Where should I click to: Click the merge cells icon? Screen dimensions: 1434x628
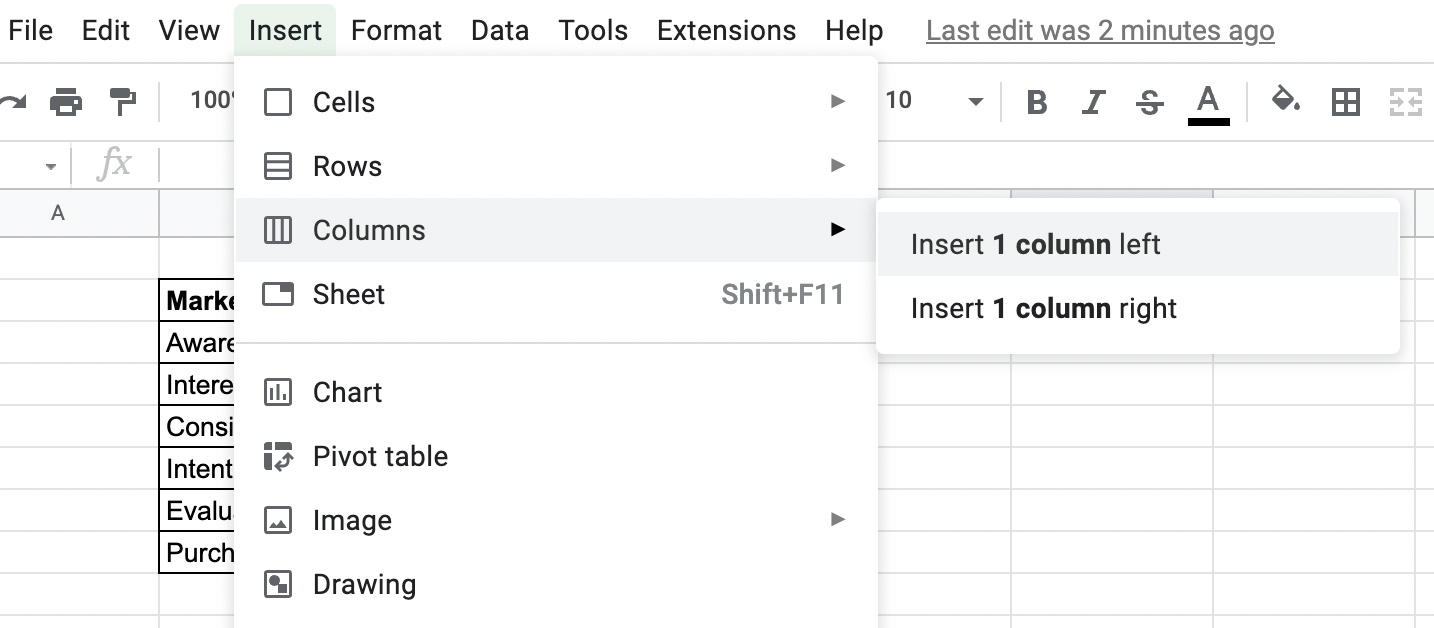1405,102
